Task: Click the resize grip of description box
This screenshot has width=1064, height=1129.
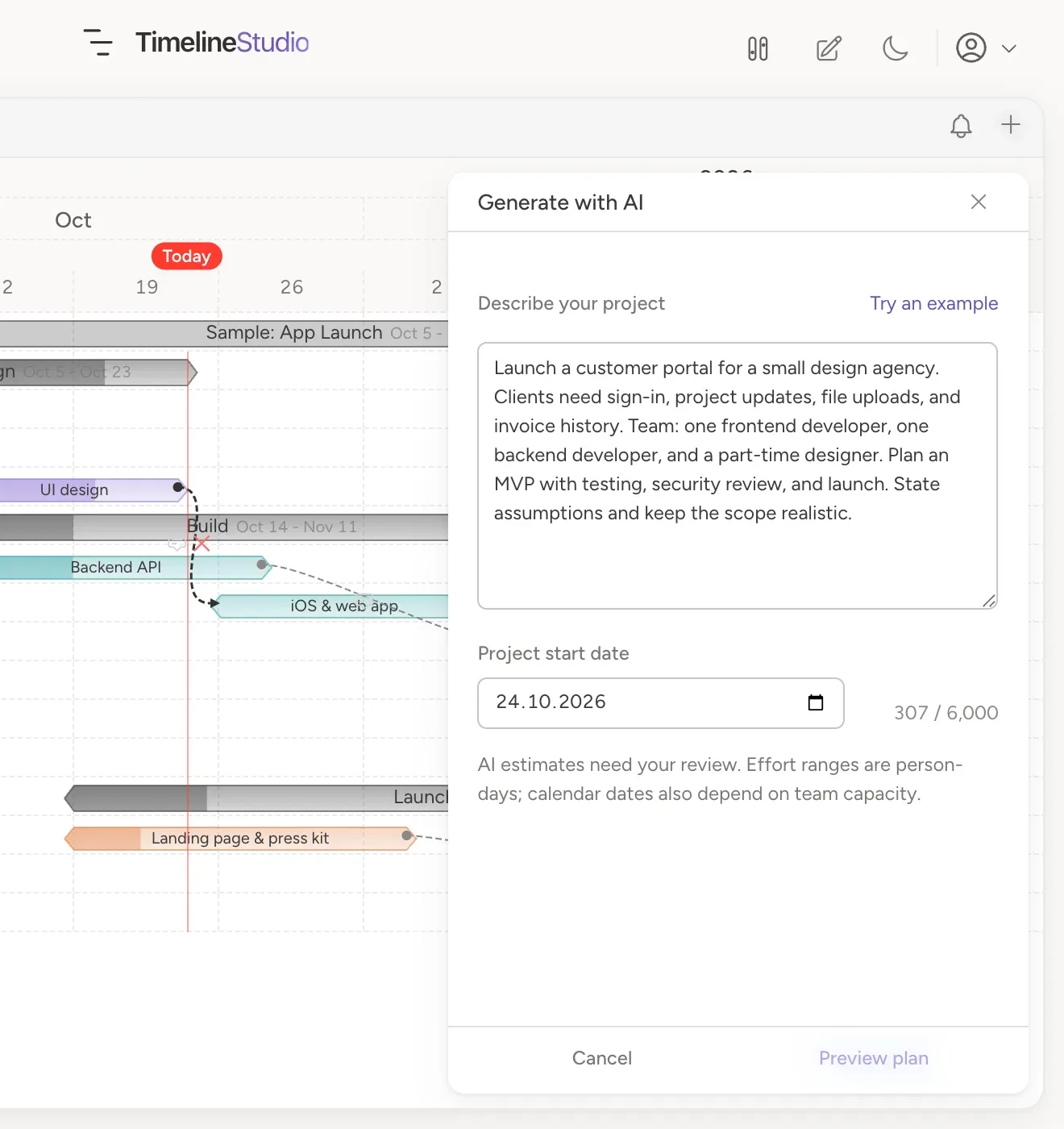Action: point(989,601)
